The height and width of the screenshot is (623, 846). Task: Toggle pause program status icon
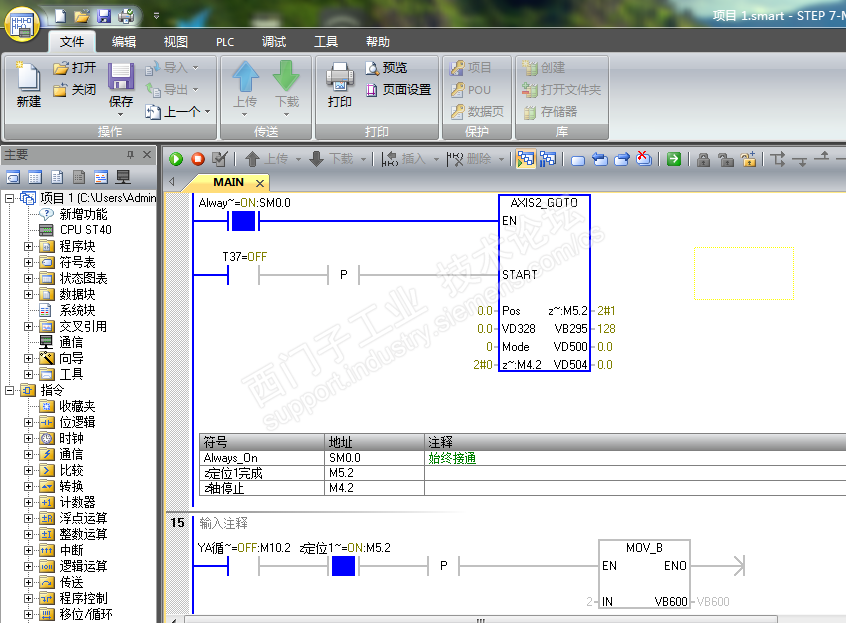click(x=548, y=159)
